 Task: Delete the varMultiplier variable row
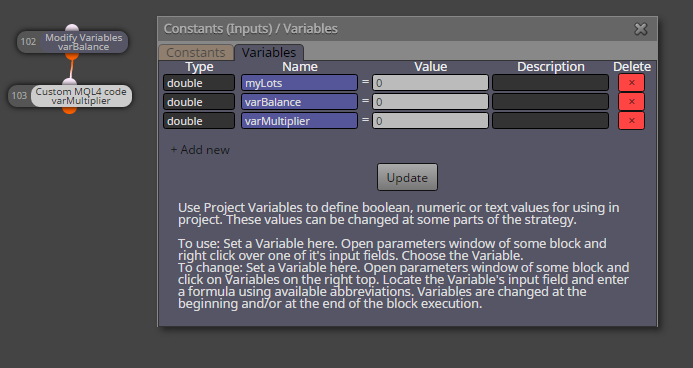tap(631, 121)
